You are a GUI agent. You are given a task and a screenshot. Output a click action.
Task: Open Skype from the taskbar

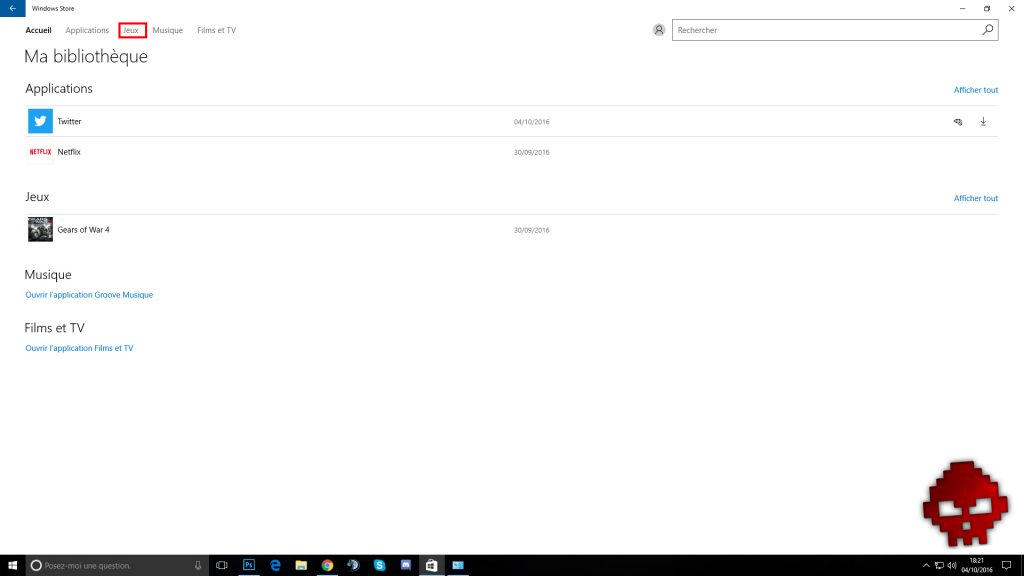point(379,565)
